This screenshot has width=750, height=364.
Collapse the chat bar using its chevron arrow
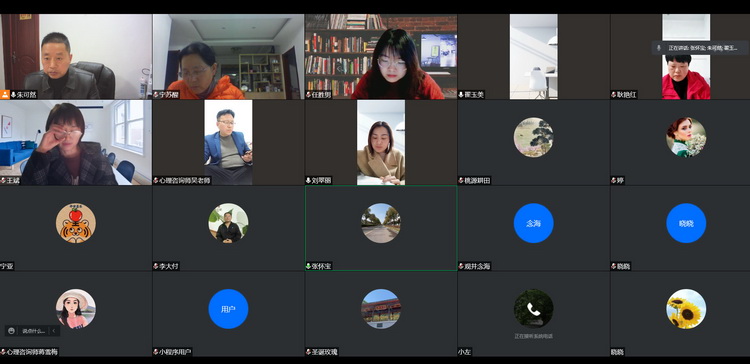pos(54,331)
